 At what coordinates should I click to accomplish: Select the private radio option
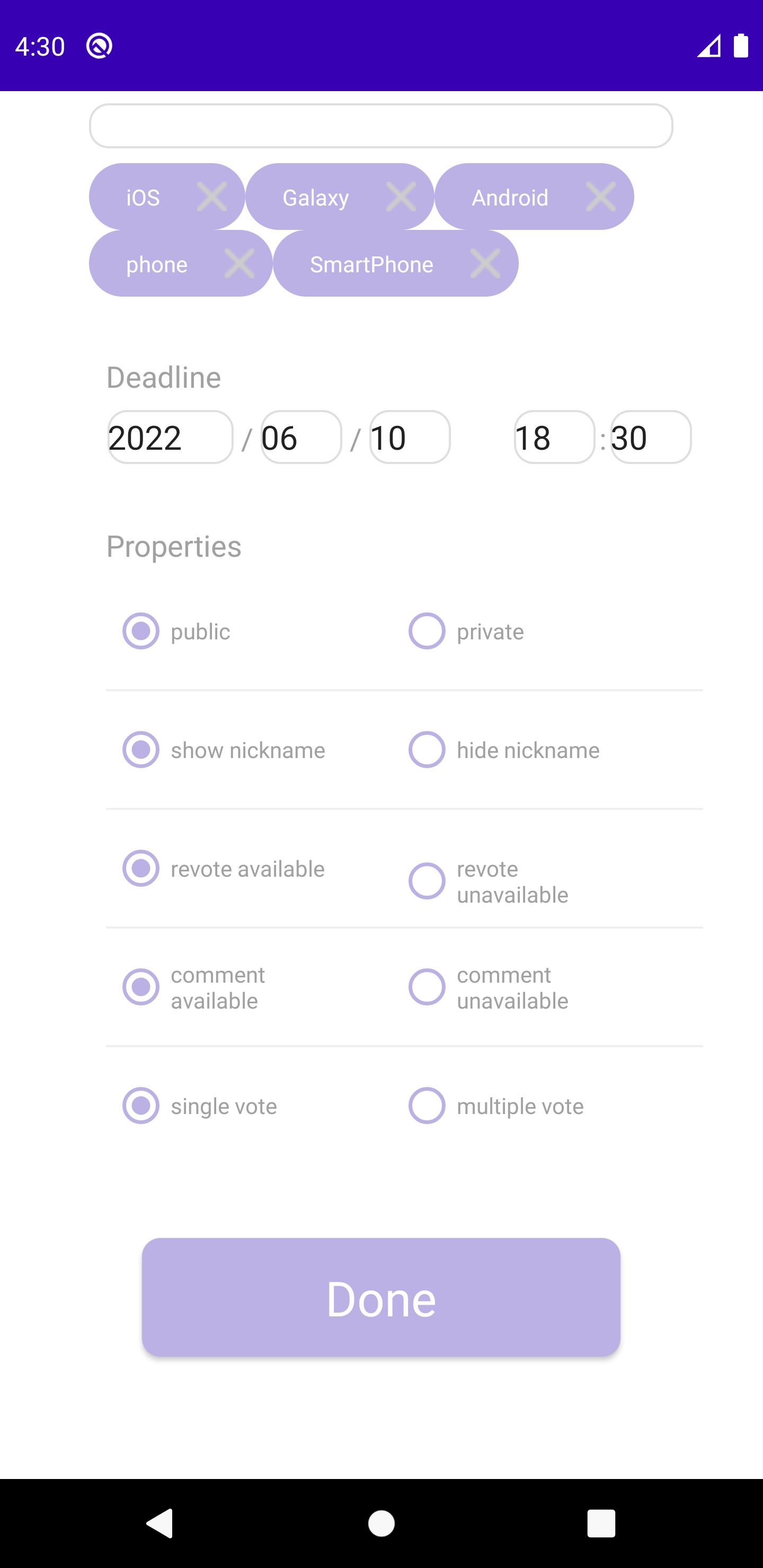[x=427, y=631]
